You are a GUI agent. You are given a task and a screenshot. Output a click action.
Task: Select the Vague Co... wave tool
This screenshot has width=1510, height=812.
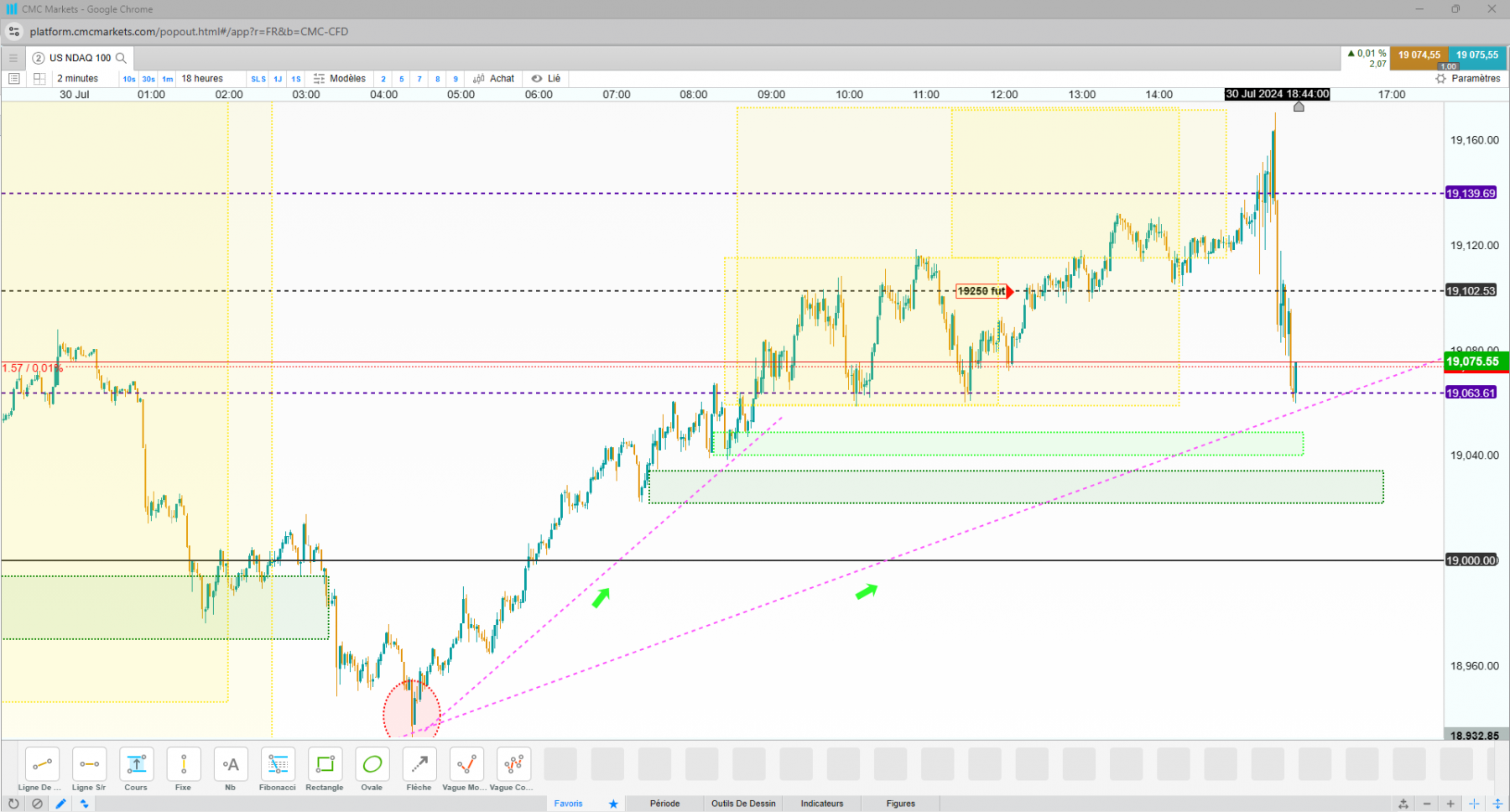(x=513, y=764)
